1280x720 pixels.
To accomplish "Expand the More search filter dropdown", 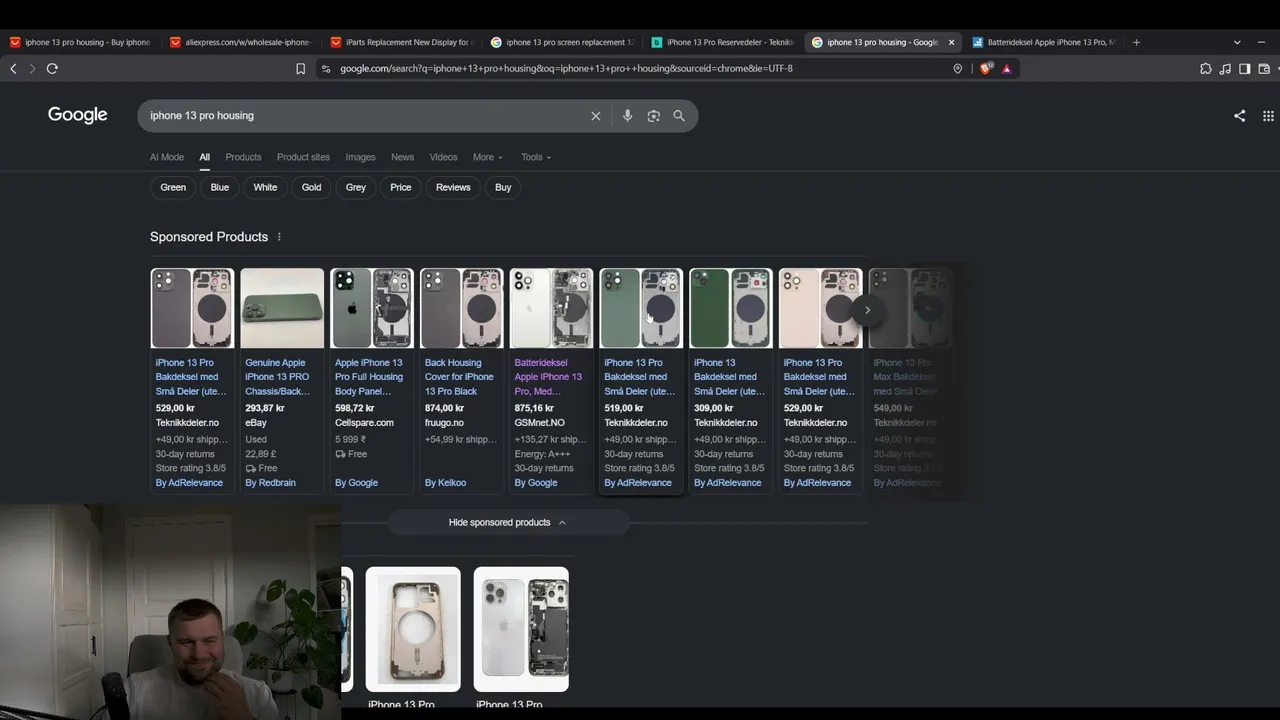I will (488, 157).
